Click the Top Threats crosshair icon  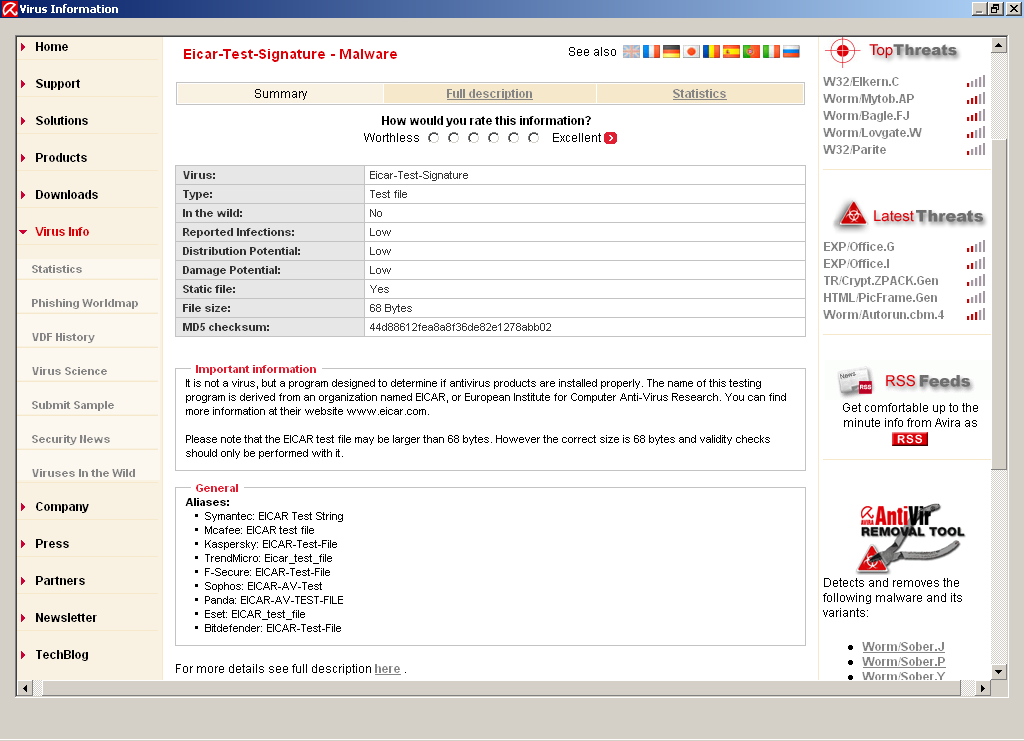[x=842, y=51]
